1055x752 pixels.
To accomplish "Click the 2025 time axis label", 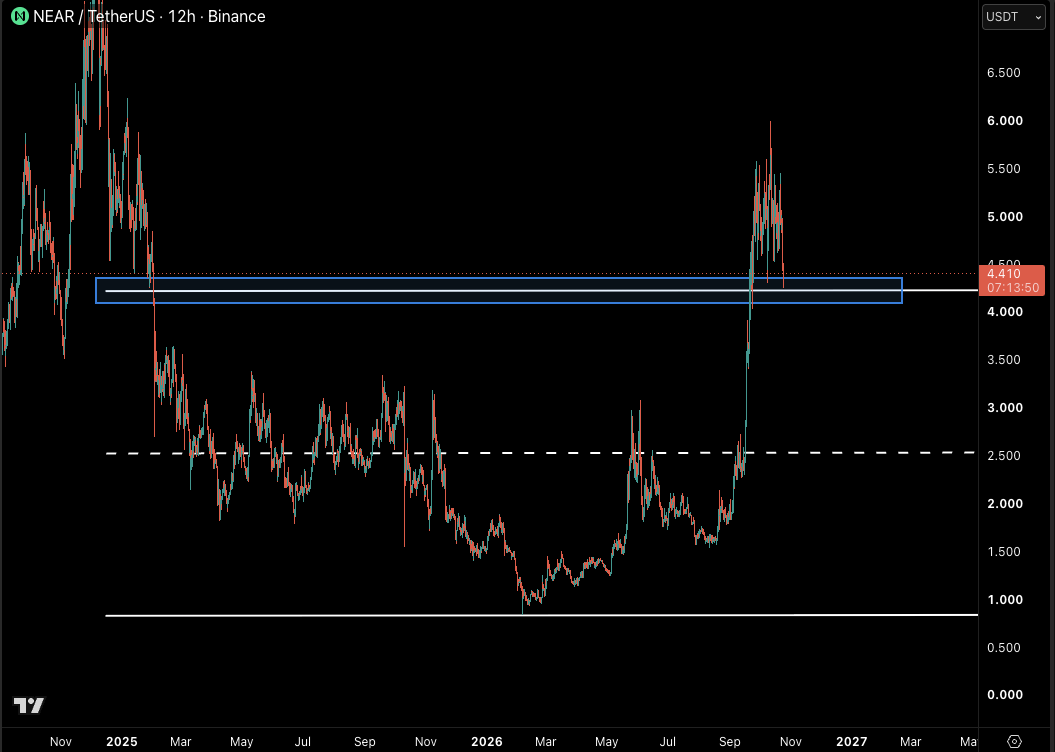I will point(122,741).
